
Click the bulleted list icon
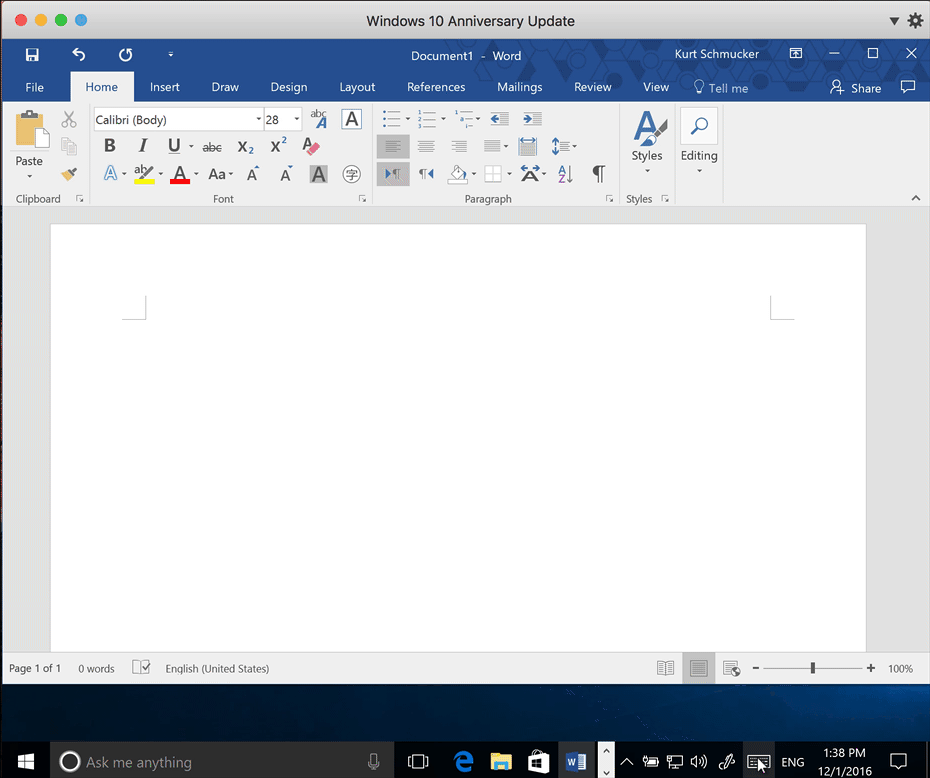(390, 118)
